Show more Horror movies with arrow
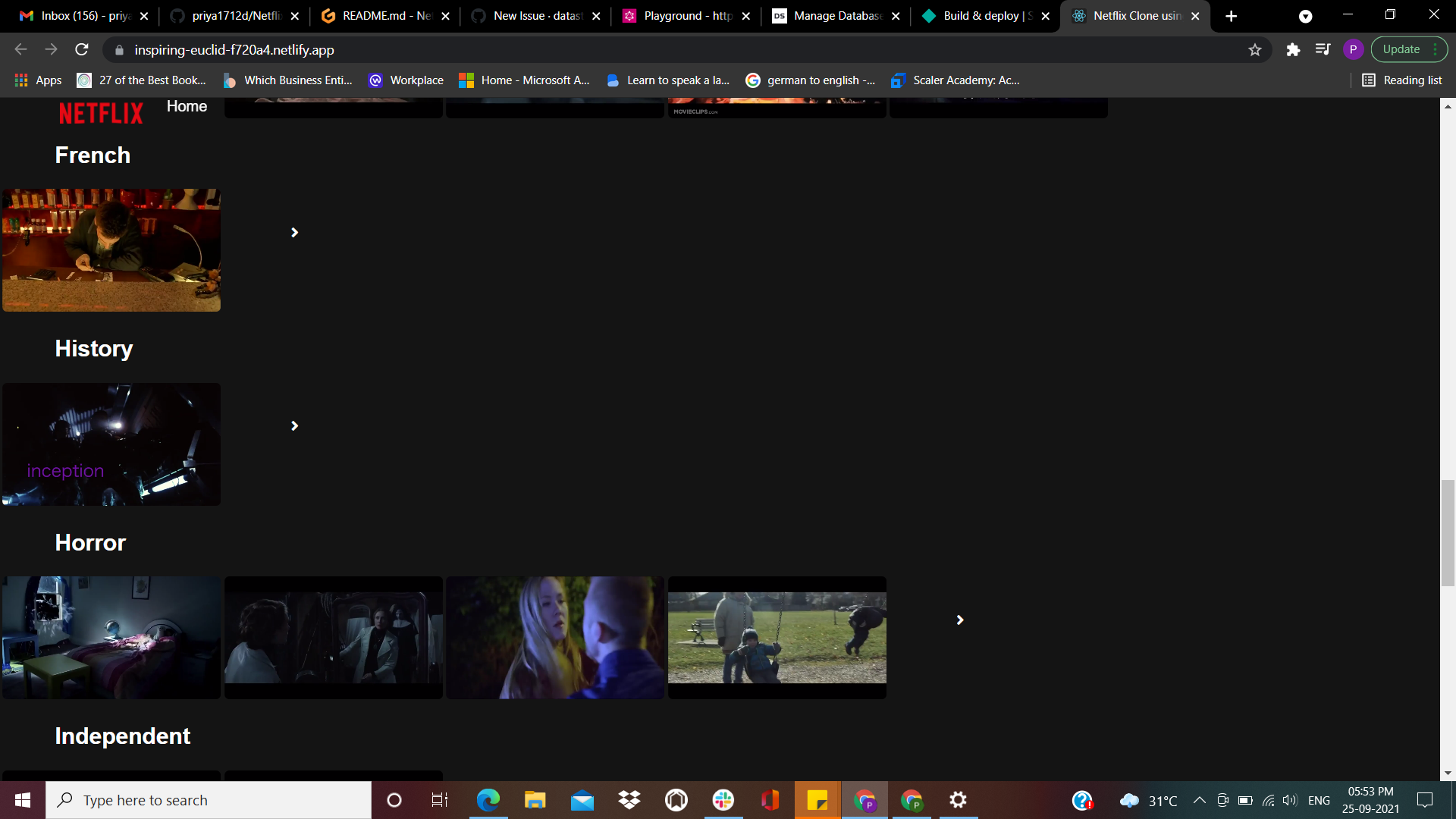The height and width of the screenshot is (819, 1456). click(959, 620)
